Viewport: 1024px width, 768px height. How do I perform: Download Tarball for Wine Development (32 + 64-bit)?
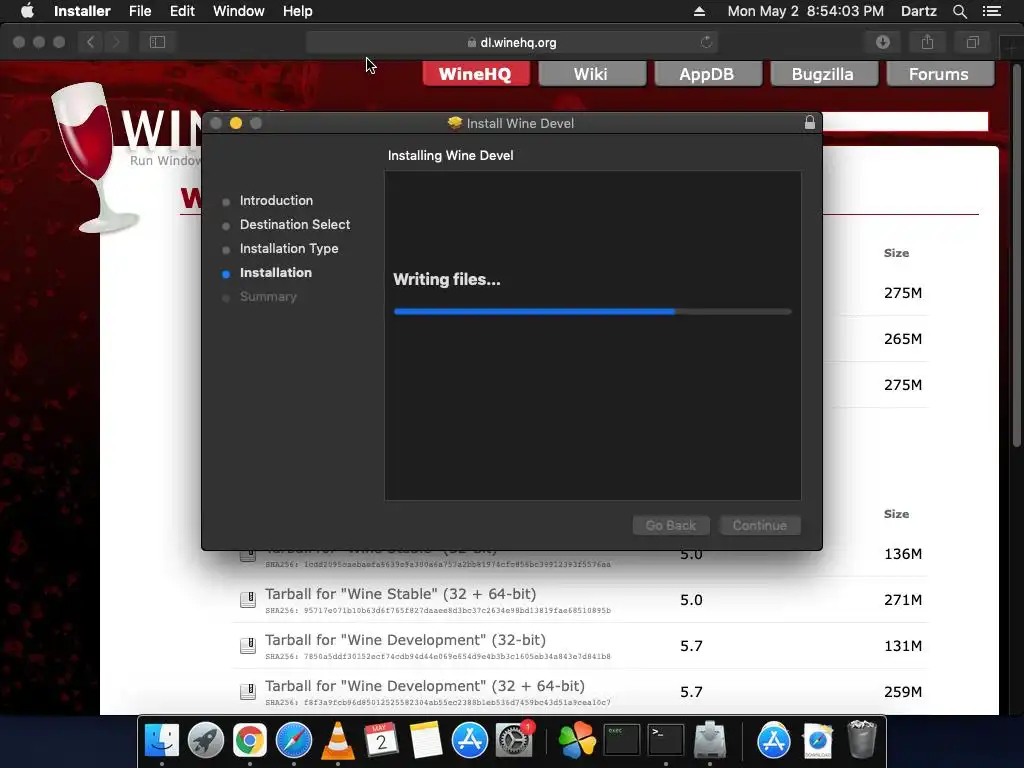(x=424, y=686)
